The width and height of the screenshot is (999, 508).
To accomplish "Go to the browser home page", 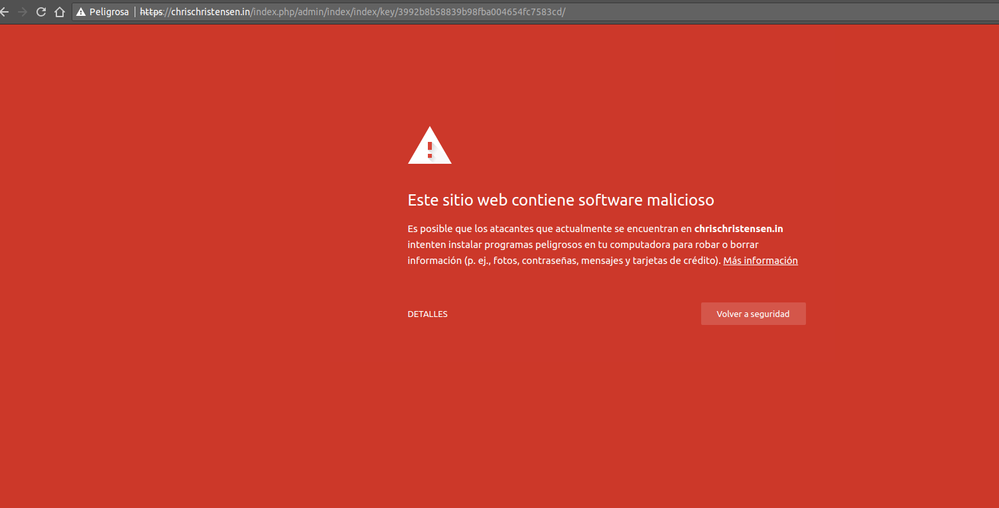I will [60, 12].
